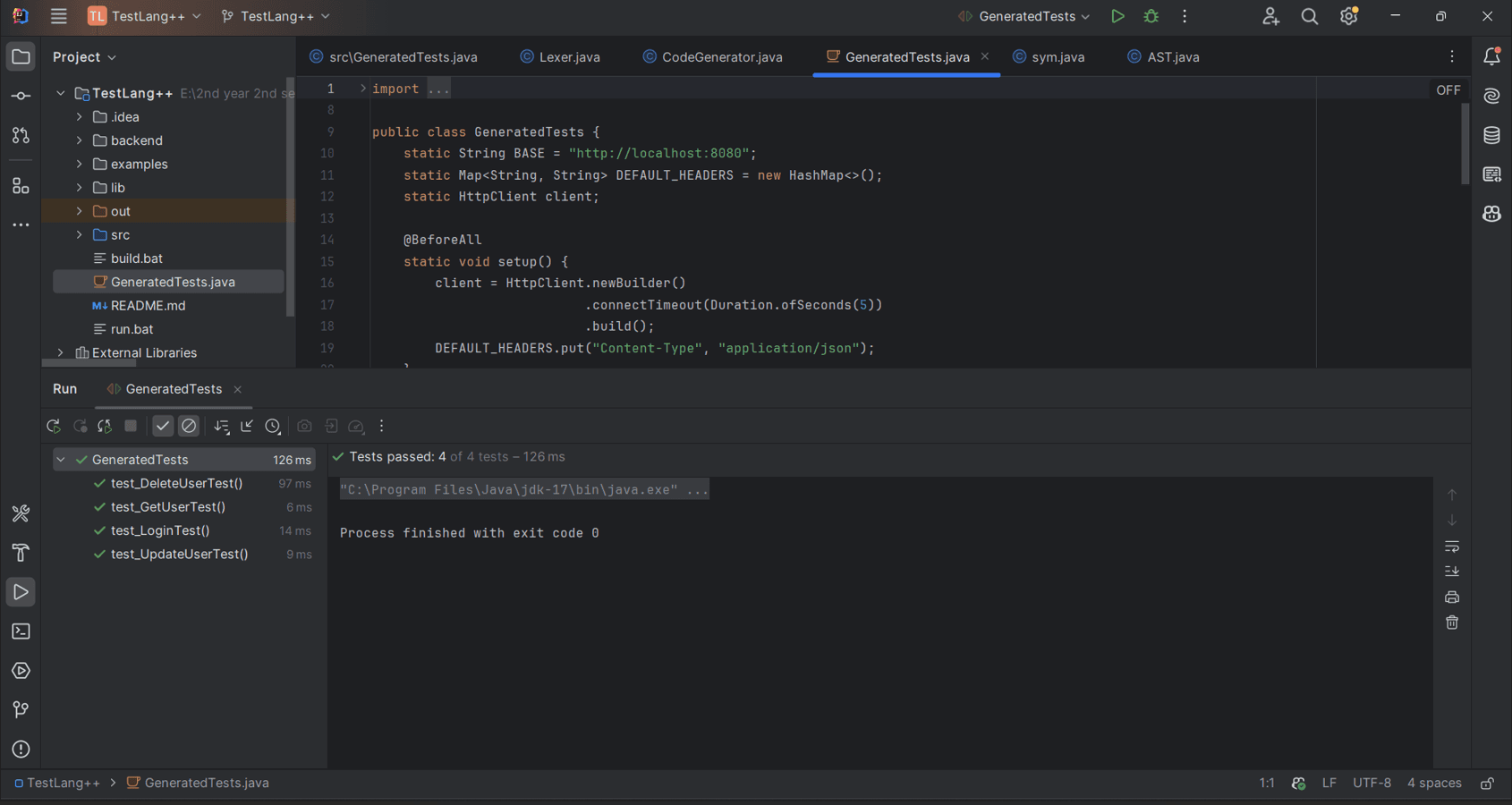Switch to Lexer.java tab

[560, 56]
